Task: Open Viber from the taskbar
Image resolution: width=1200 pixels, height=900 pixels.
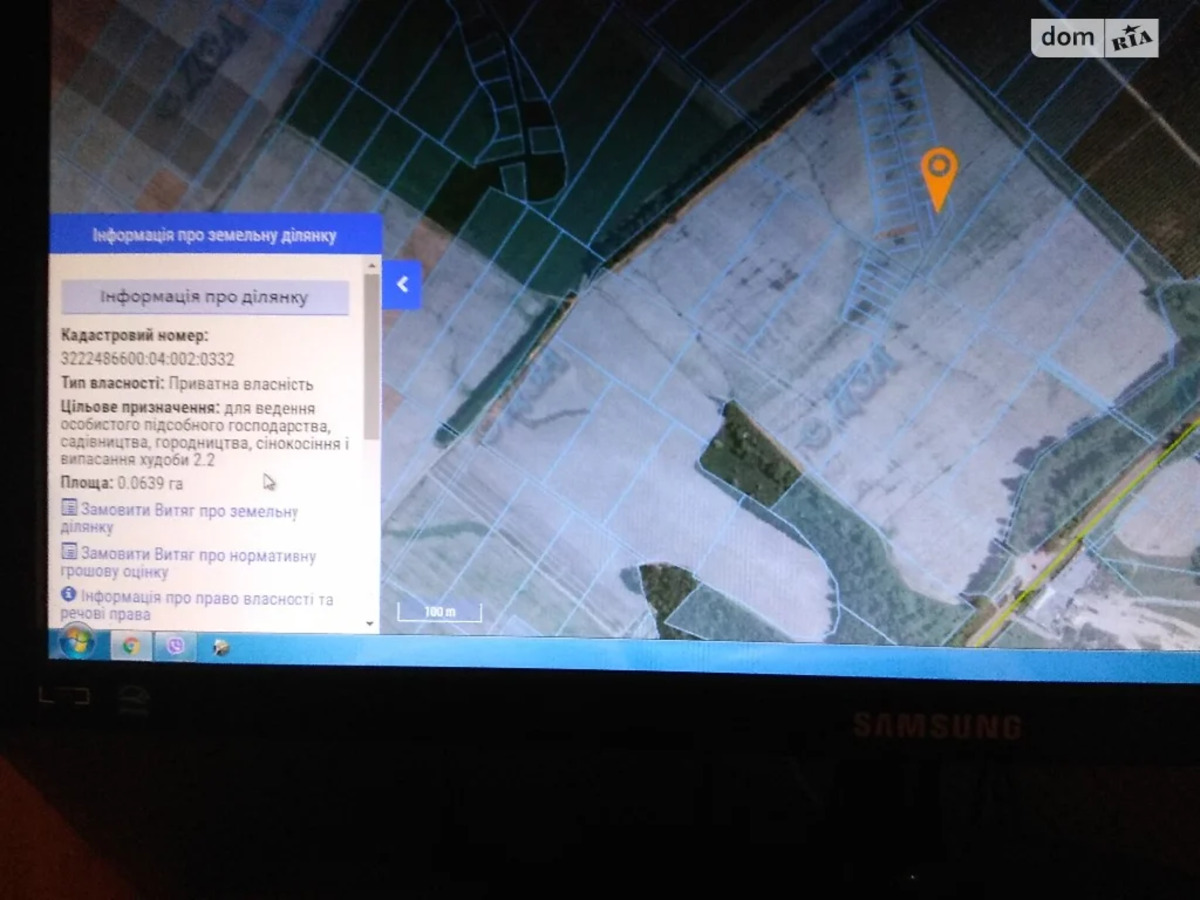Action: click(x=176, y=646)
